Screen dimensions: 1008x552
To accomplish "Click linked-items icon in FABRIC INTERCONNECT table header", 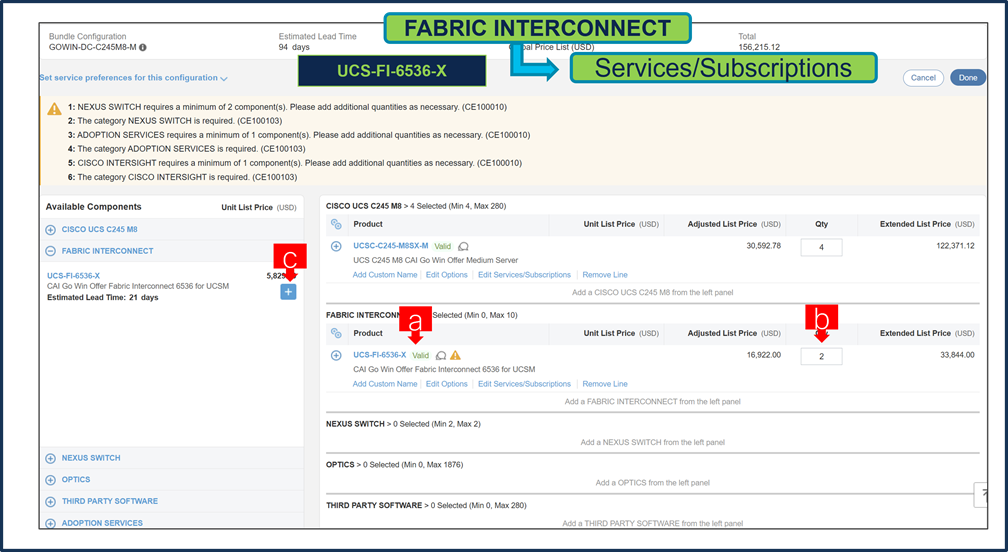I will (x=336, y=334).
